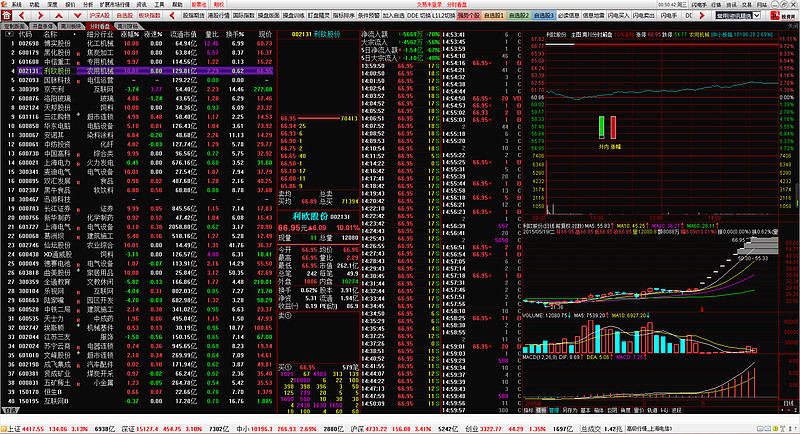Open the 工具 menu
This screenshot has width=800, height=434.
(159, 4)
